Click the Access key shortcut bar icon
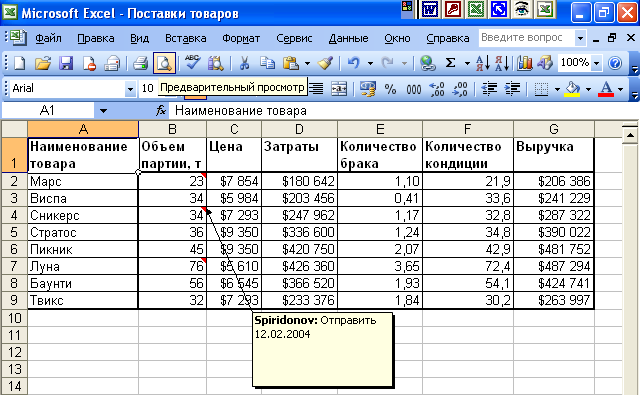640x395 pixels. [x=453, y=10]
